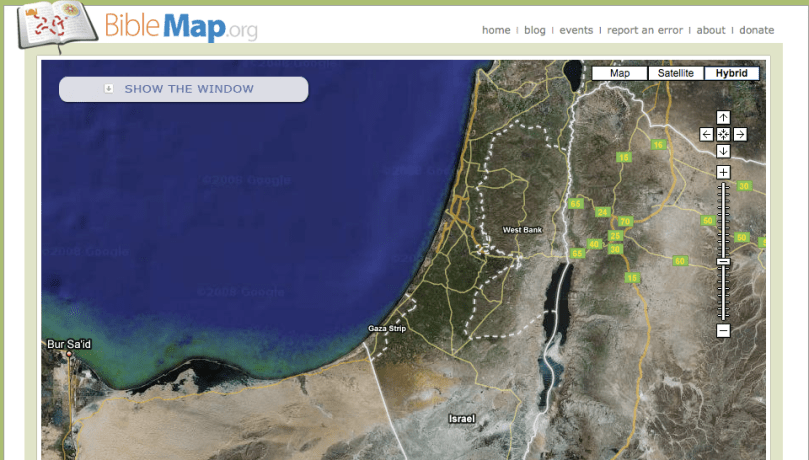
Task: Click the route 40 road shield
Action: click(594, 244)
